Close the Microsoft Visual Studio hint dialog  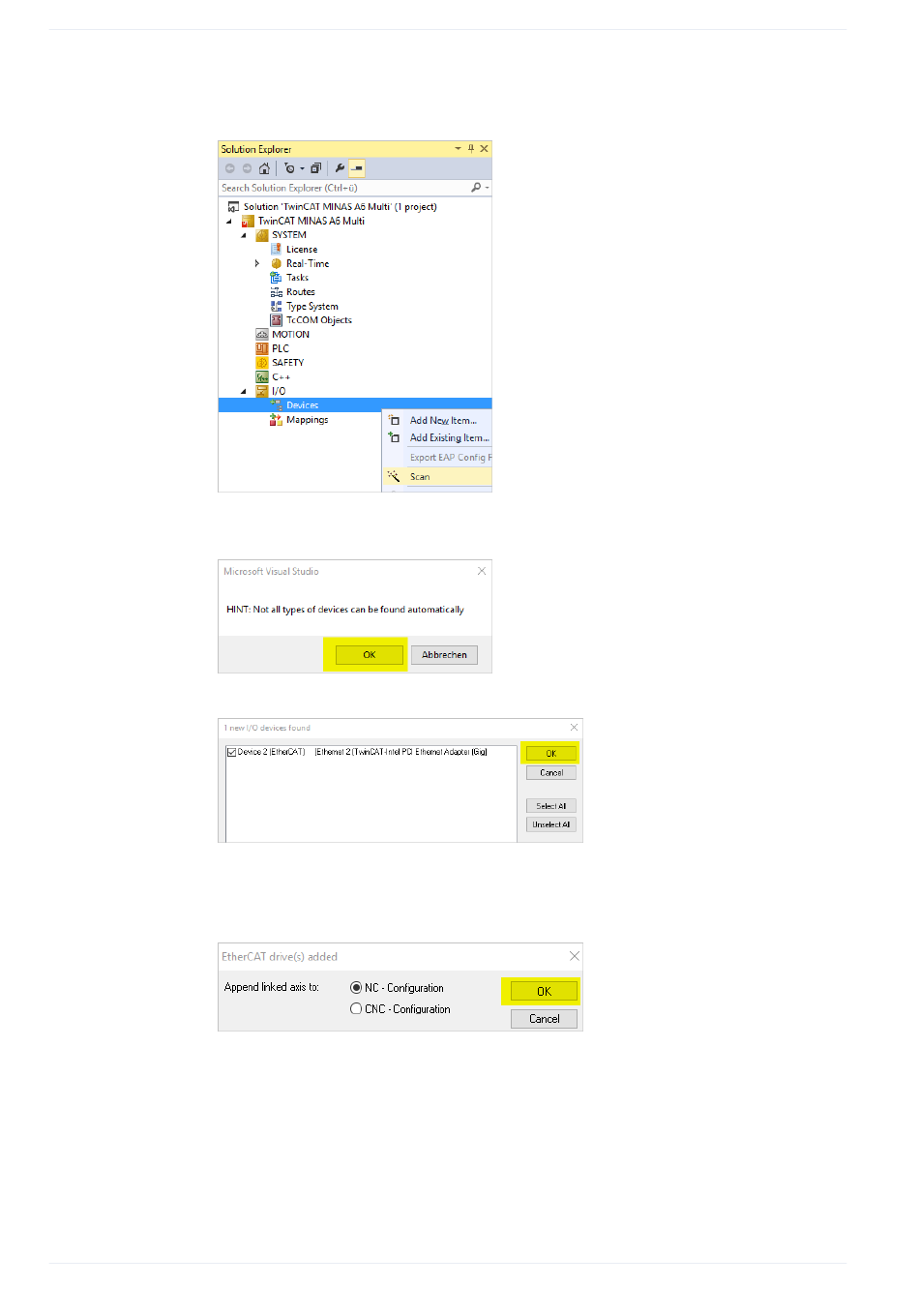482,572
